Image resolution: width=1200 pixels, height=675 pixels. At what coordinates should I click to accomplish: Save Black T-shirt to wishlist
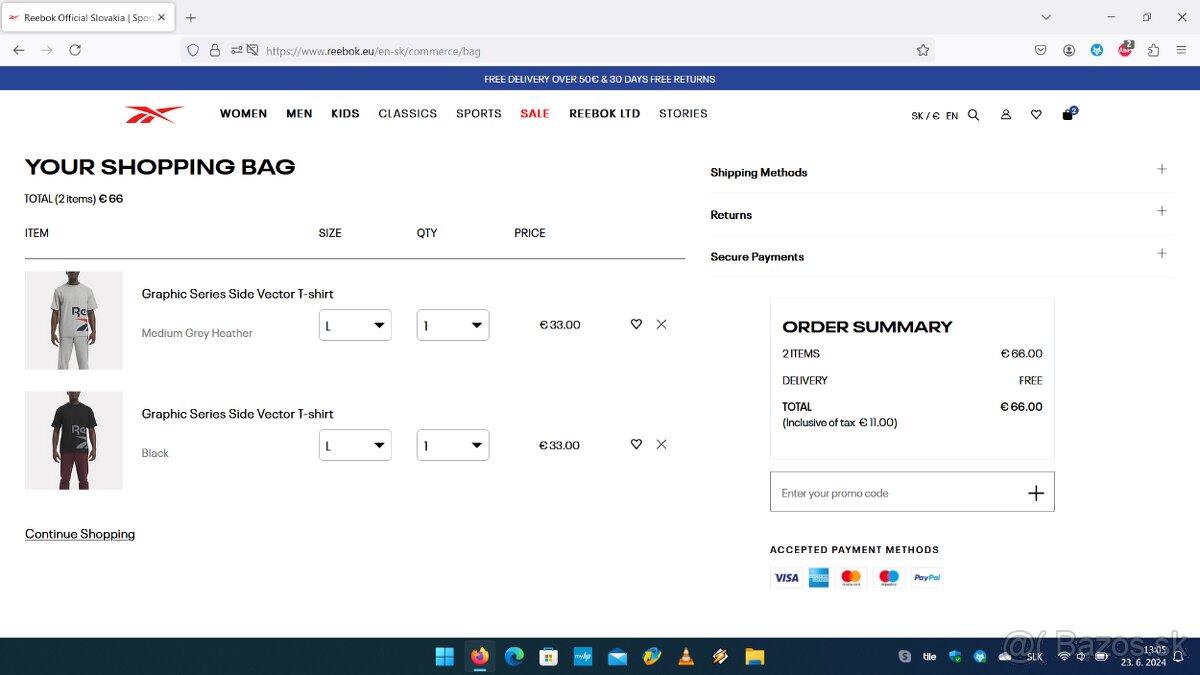636,445
